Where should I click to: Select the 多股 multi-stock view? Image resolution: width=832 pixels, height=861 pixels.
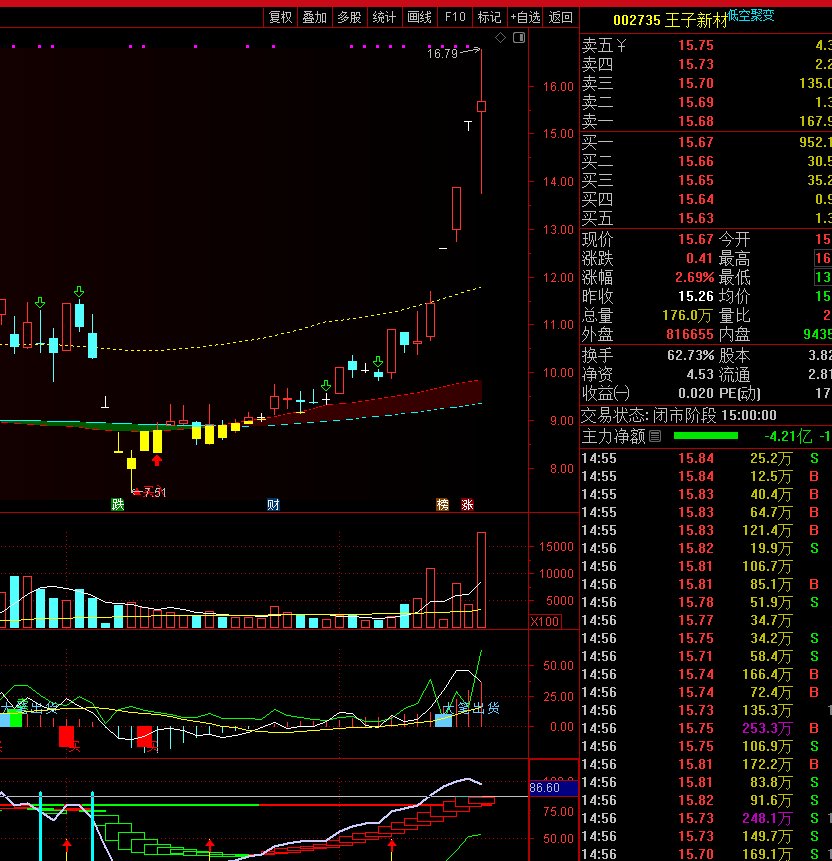point(349,17)
